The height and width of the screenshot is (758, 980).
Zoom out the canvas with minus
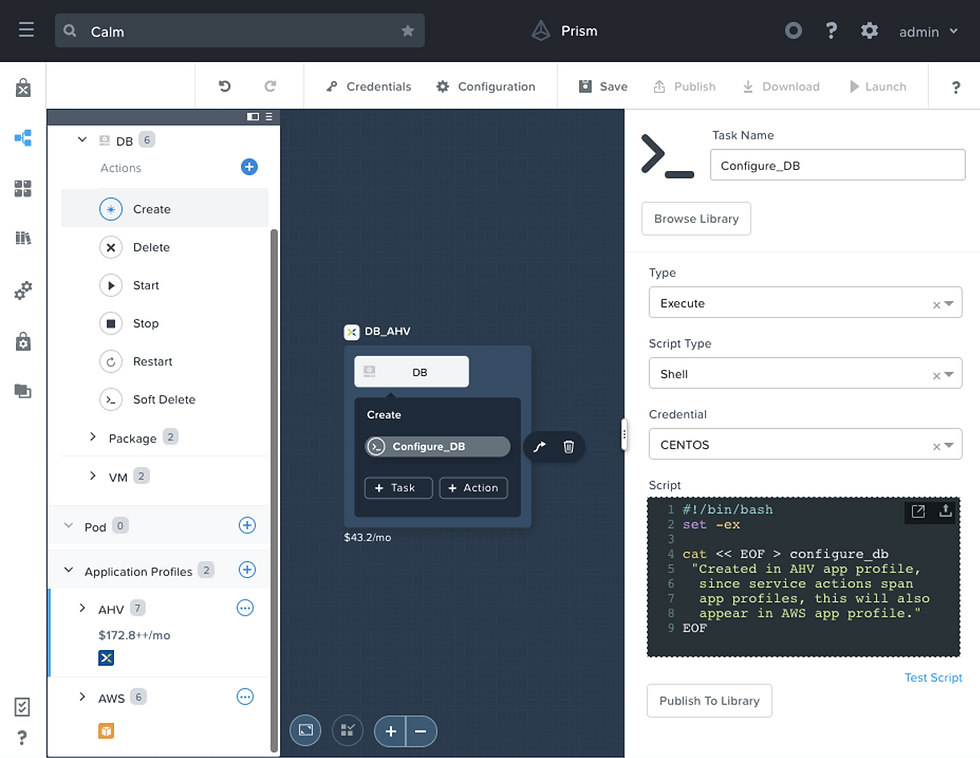pos(421,731)
